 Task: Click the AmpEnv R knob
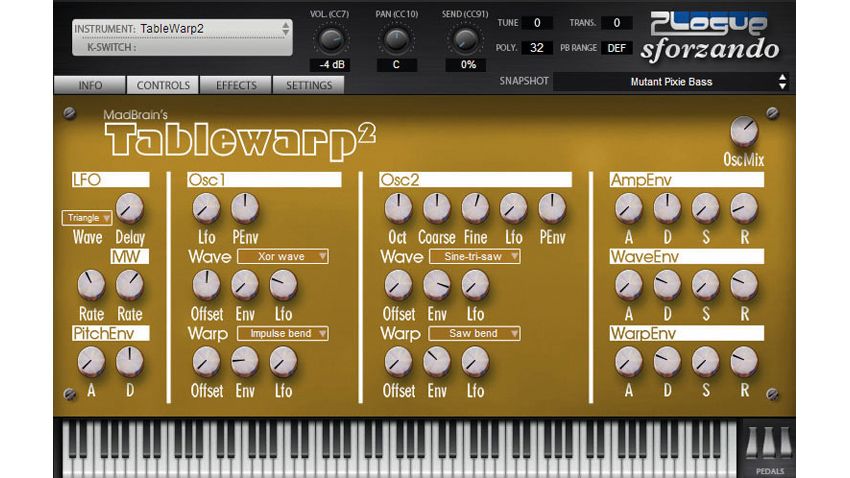[744, 208]
